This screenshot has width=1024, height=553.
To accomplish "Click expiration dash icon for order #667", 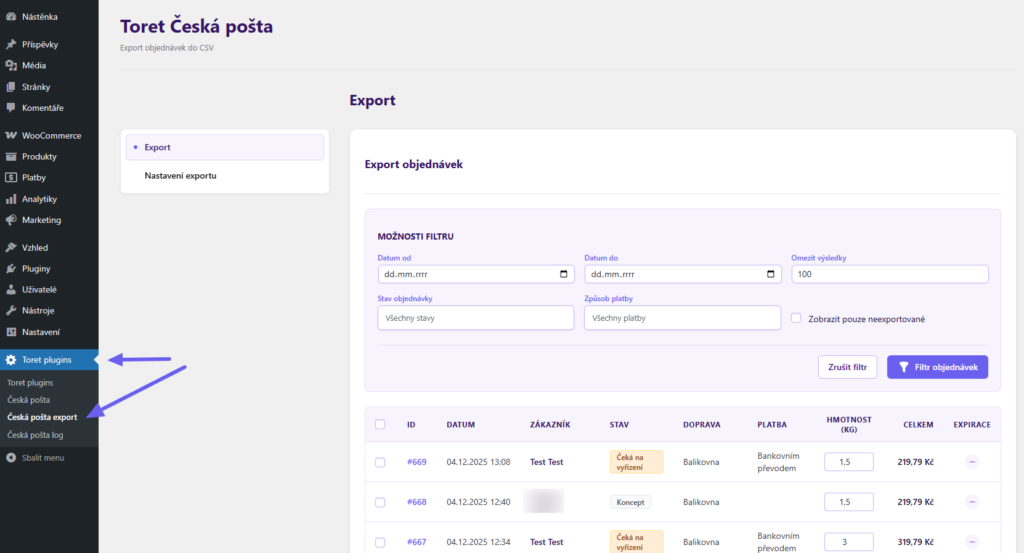I will coord(972,542).
